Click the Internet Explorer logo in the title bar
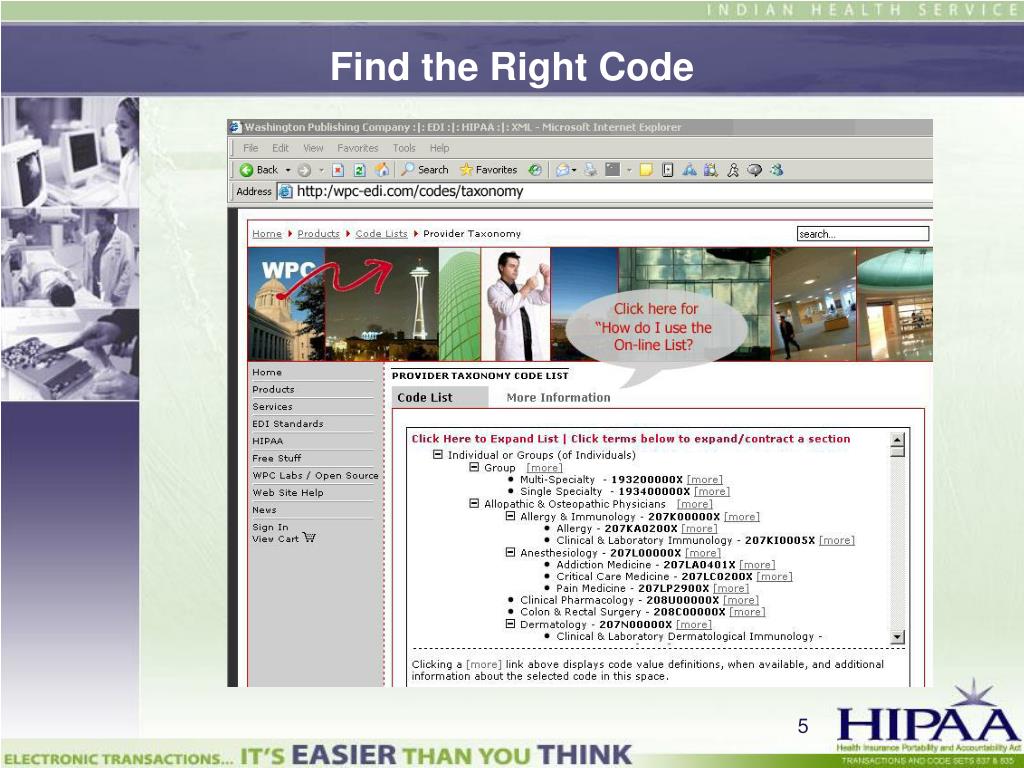 tap(235, 127)
